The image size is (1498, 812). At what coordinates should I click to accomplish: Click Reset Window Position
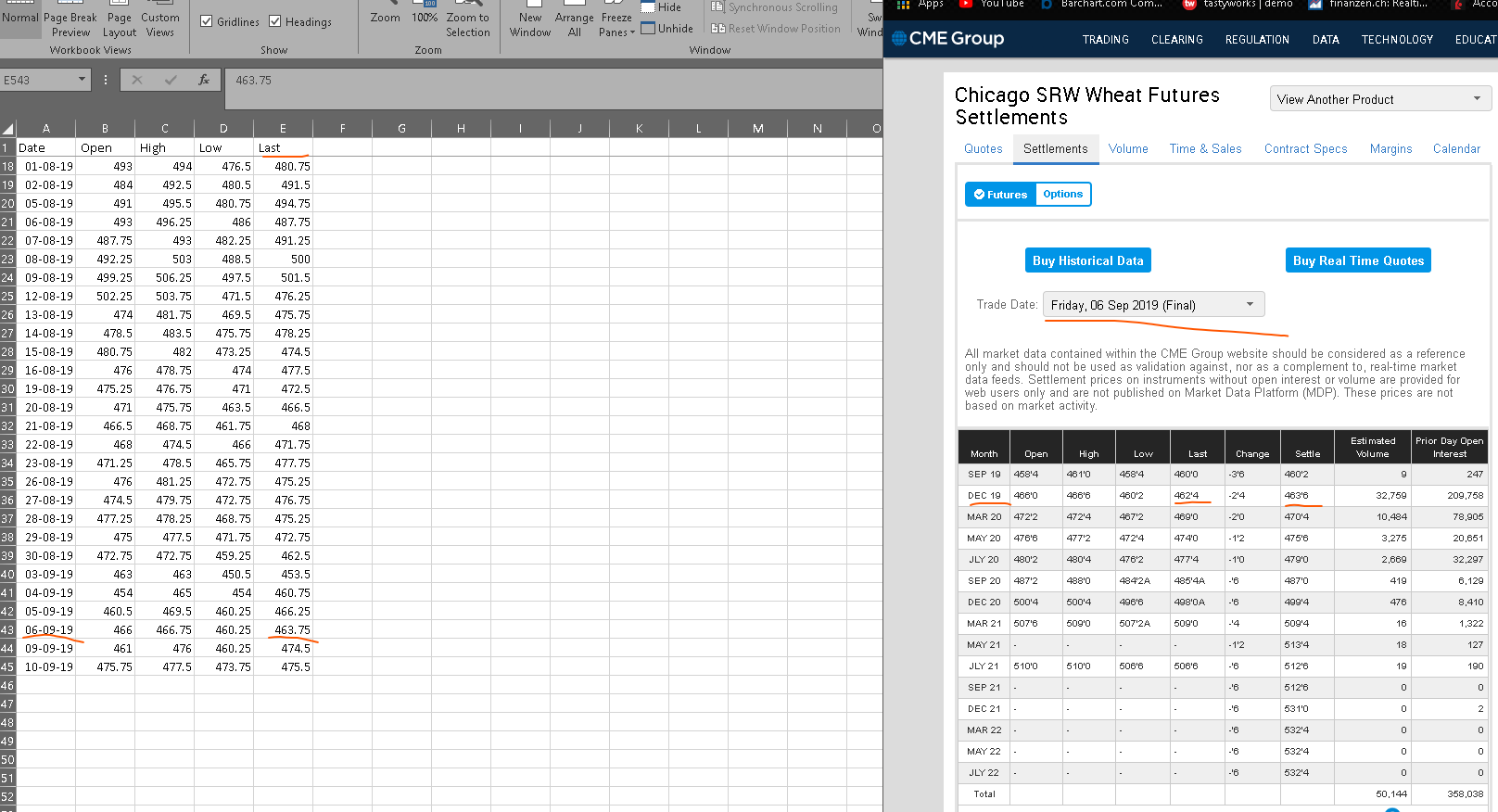coord(776,29)
